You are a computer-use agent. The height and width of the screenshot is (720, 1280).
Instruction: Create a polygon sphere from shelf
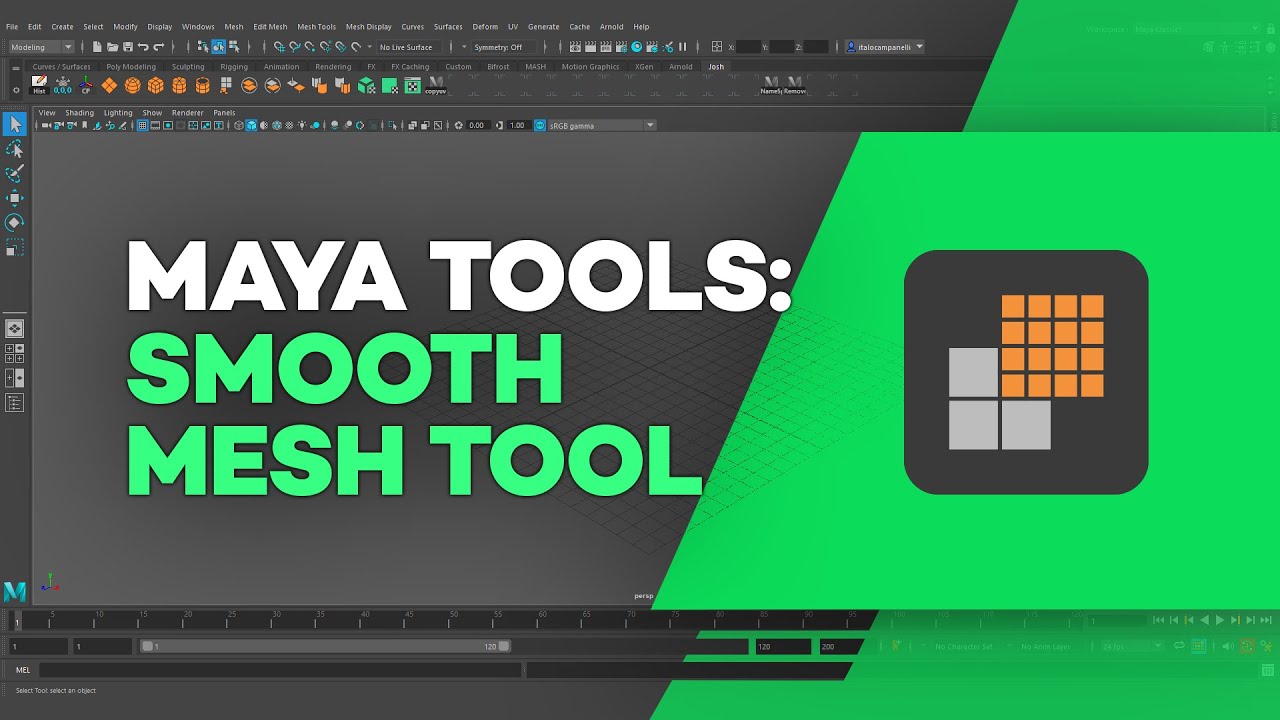tap(132, 86)
